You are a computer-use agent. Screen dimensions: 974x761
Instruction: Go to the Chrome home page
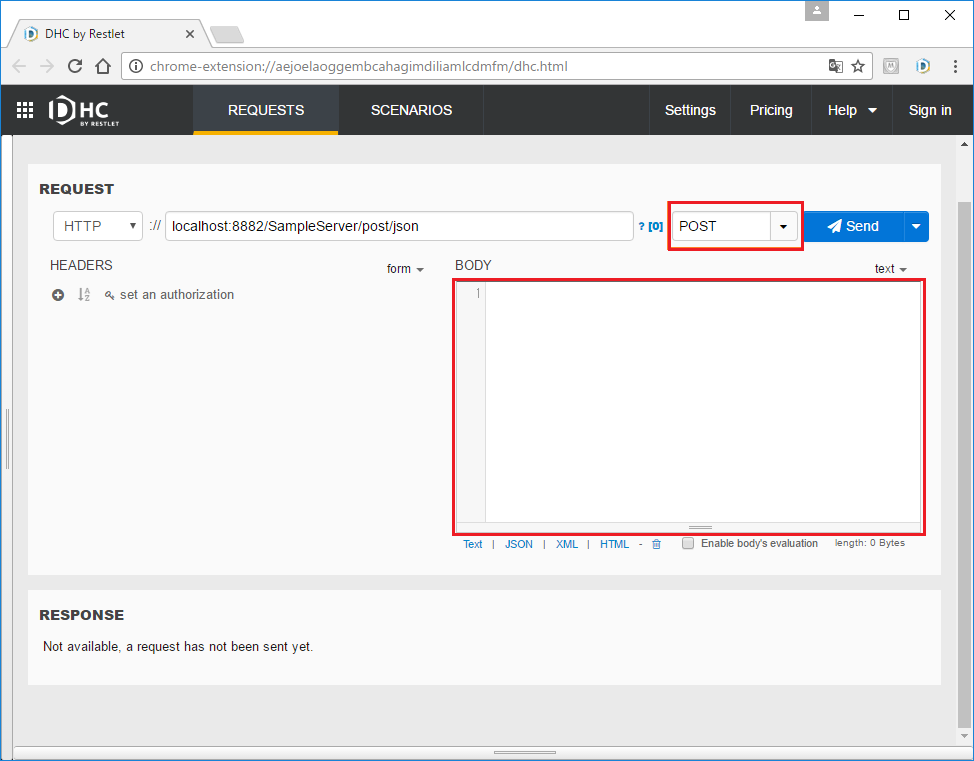(x=103, y=66)
